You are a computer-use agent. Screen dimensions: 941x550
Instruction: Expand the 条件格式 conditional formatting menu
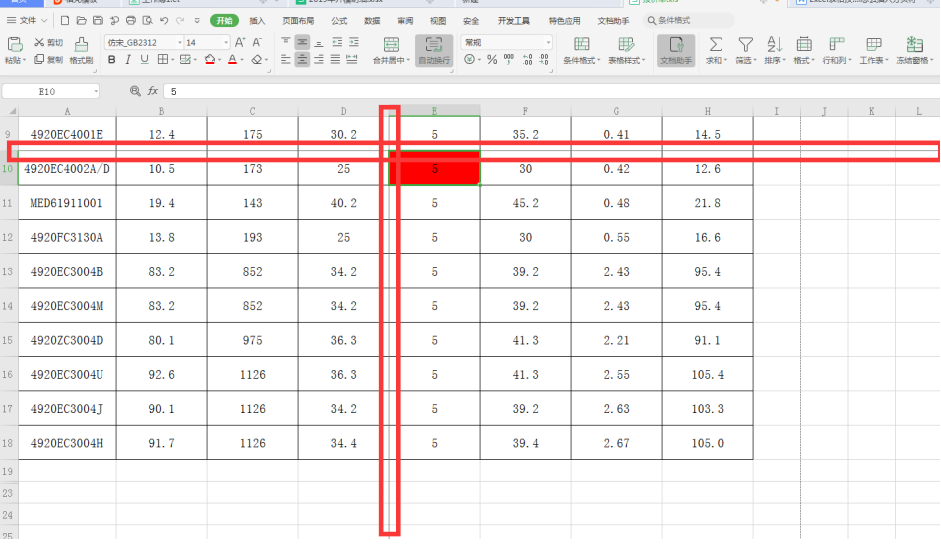tap(598, 61)
